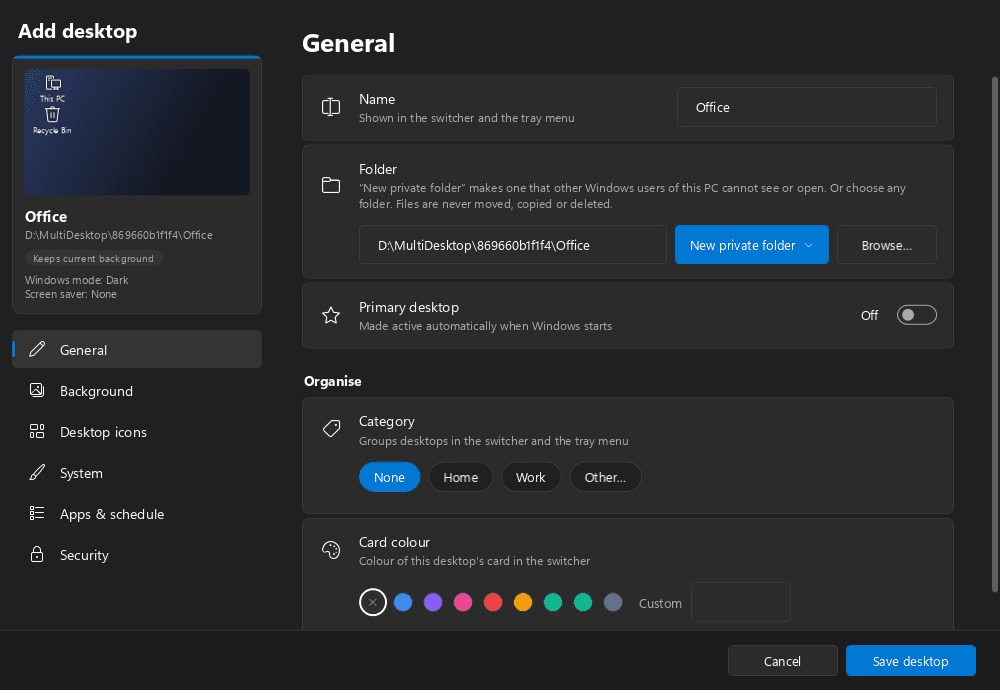The image size is (1000, 690).
Task: Open the New private folder dropdown arrow
Action: click(x=809, y=245)
